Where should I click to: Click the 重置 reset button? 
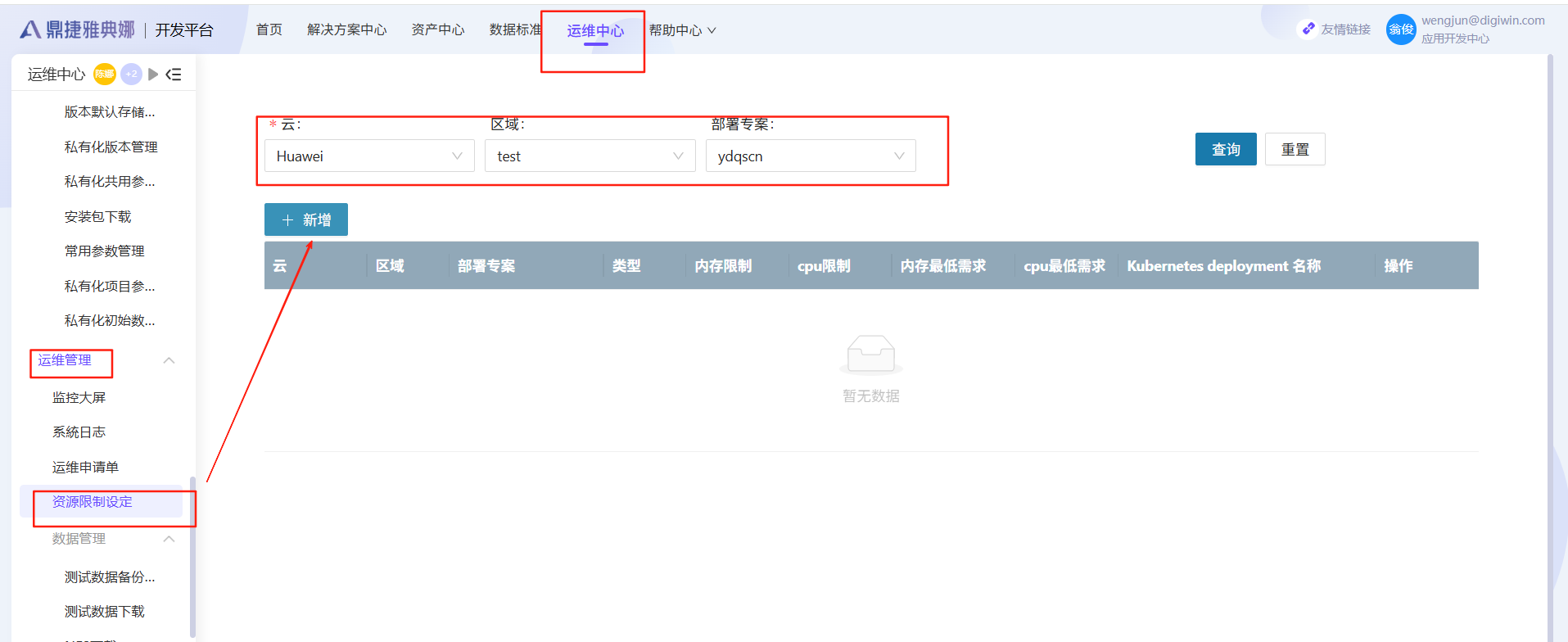pyautogui.click(x=1295, y=149)
